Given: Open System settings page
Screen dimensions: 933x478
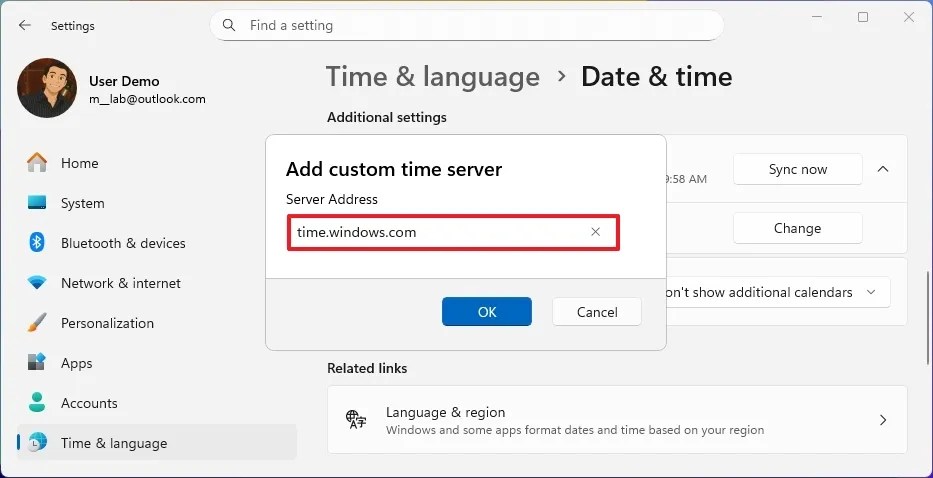Looking at the screenshot, I should coord(157,203).
